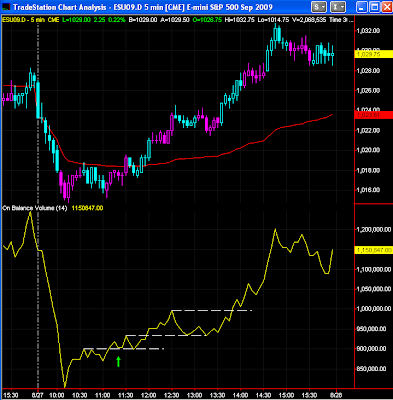Click the 'Hi=1032.75' high value
This screenshot has height=400, width=393.
241,20
